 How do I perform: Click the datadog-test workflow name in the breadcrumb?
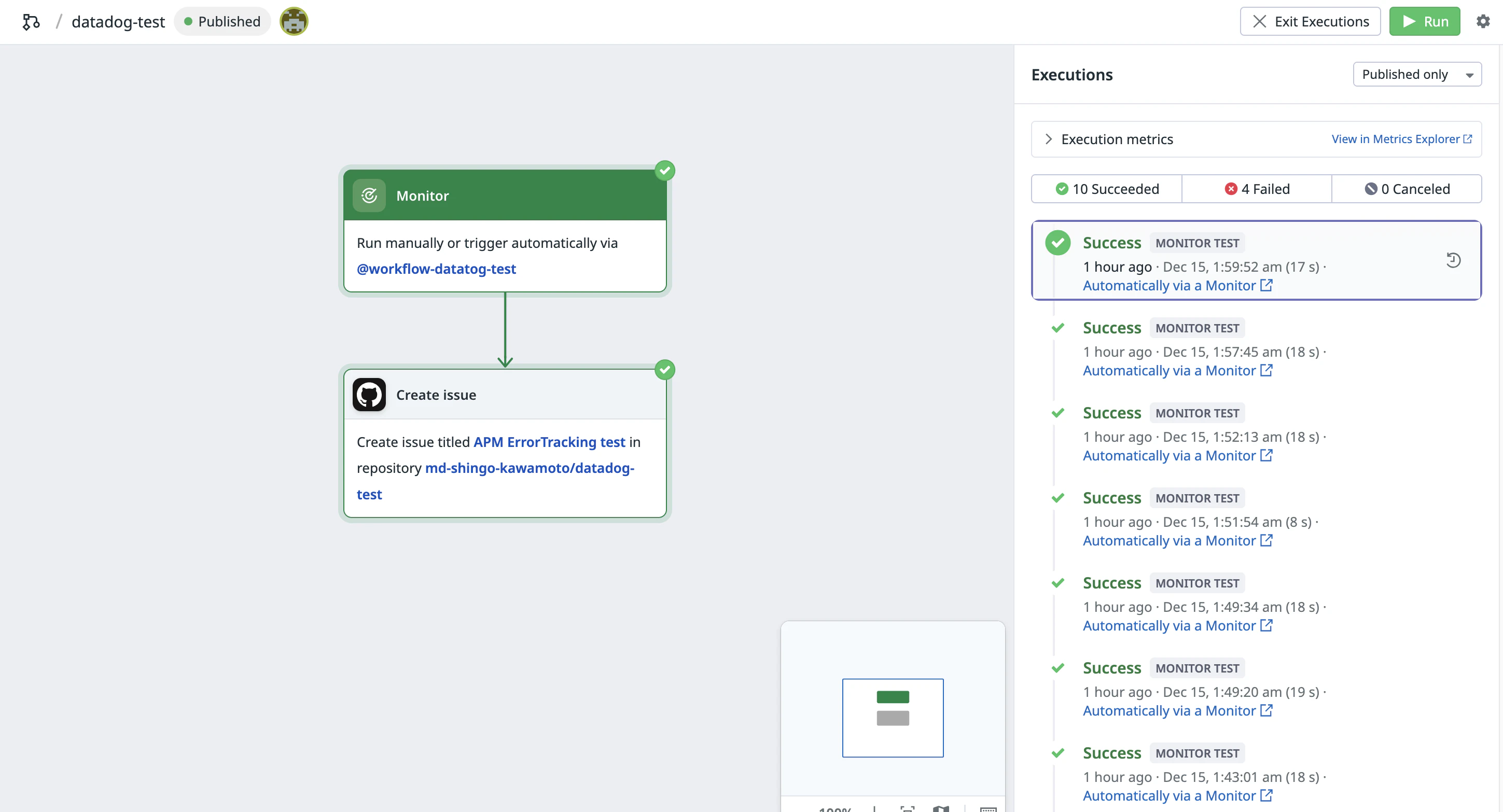[118, 22]
